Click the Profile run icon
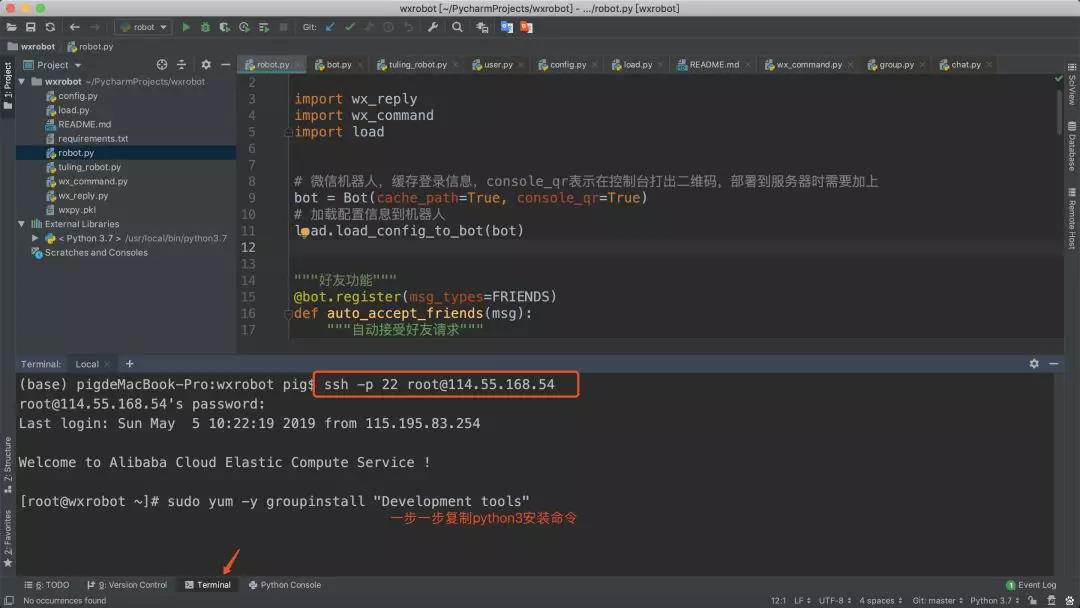 pos(244,27)
